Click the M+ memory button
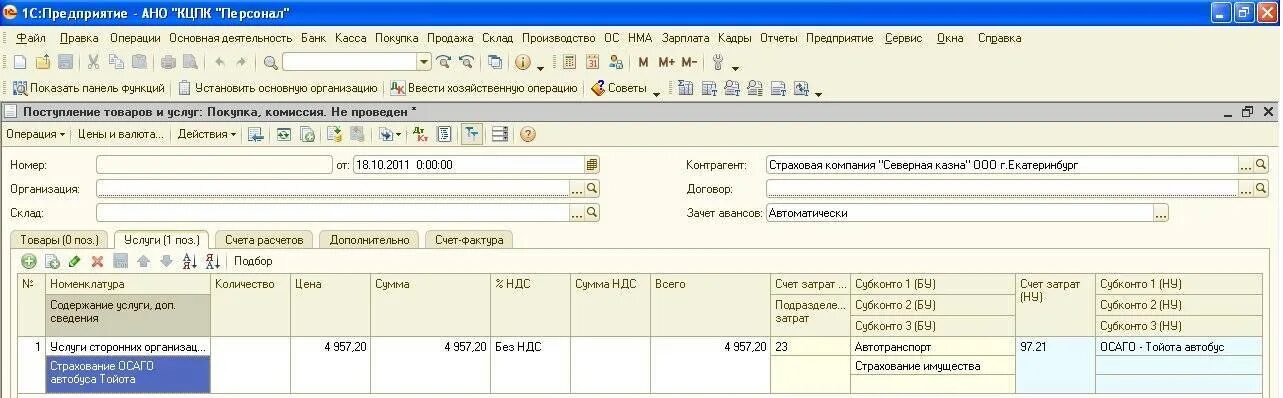This screenshot has width=1283, height=398. click(x=667, y=62)
